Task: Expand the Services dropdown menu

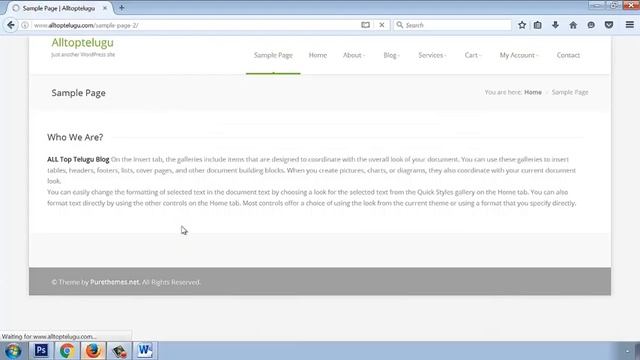Action: 432,55
